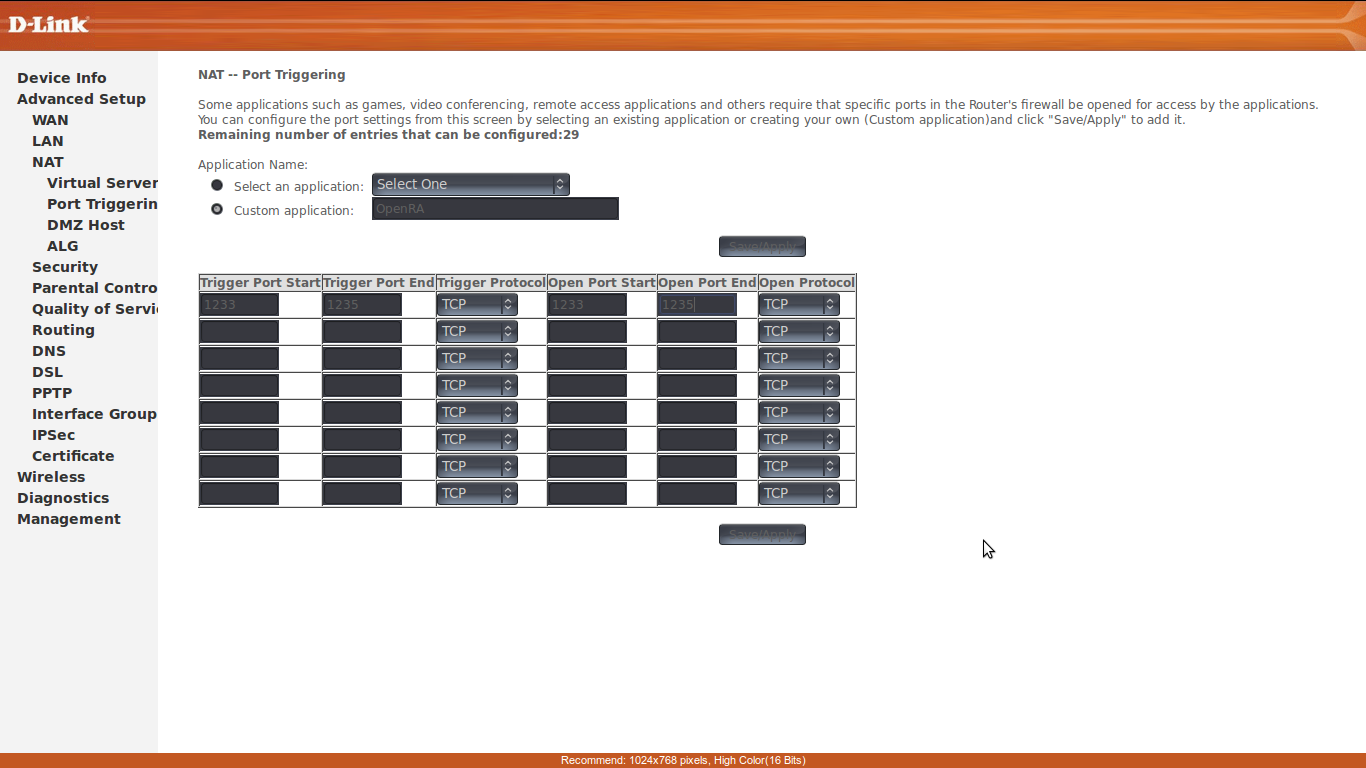
Task: Open Open Protocol dropdown in second row
Action: click(799, 331)
